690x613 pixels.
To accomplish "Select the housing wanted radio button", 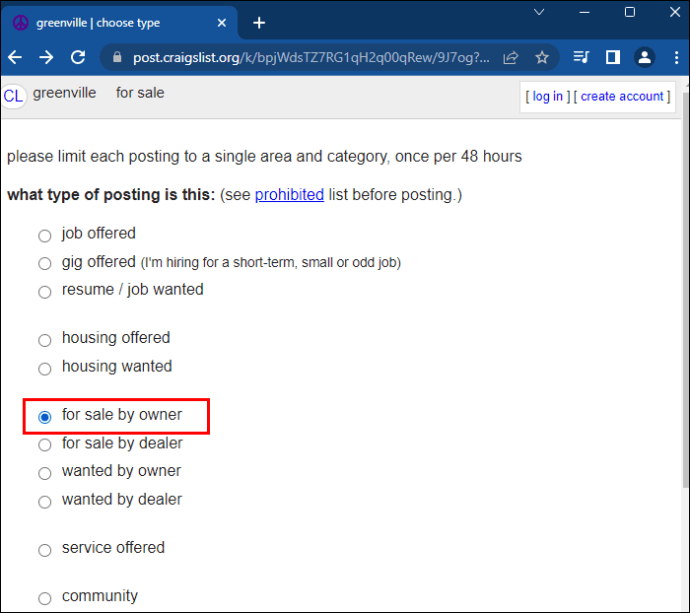I will 44,368.
